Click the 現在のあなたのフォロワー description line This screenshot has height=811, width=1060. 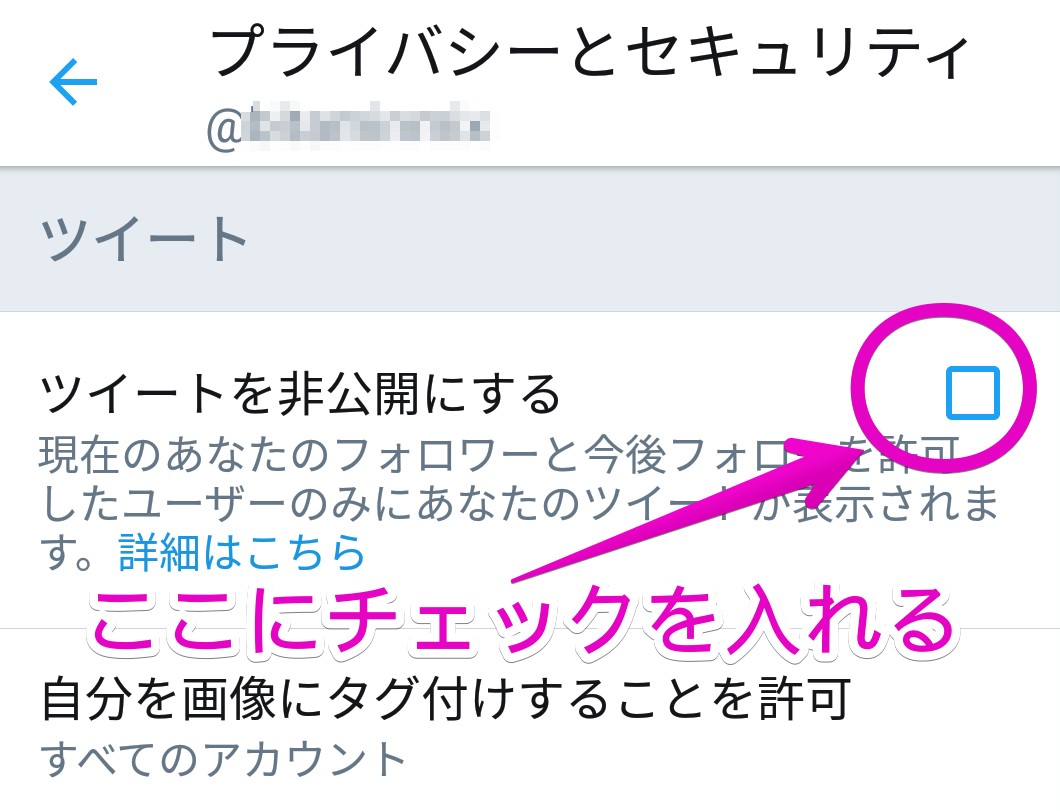[x=499, y=454]
